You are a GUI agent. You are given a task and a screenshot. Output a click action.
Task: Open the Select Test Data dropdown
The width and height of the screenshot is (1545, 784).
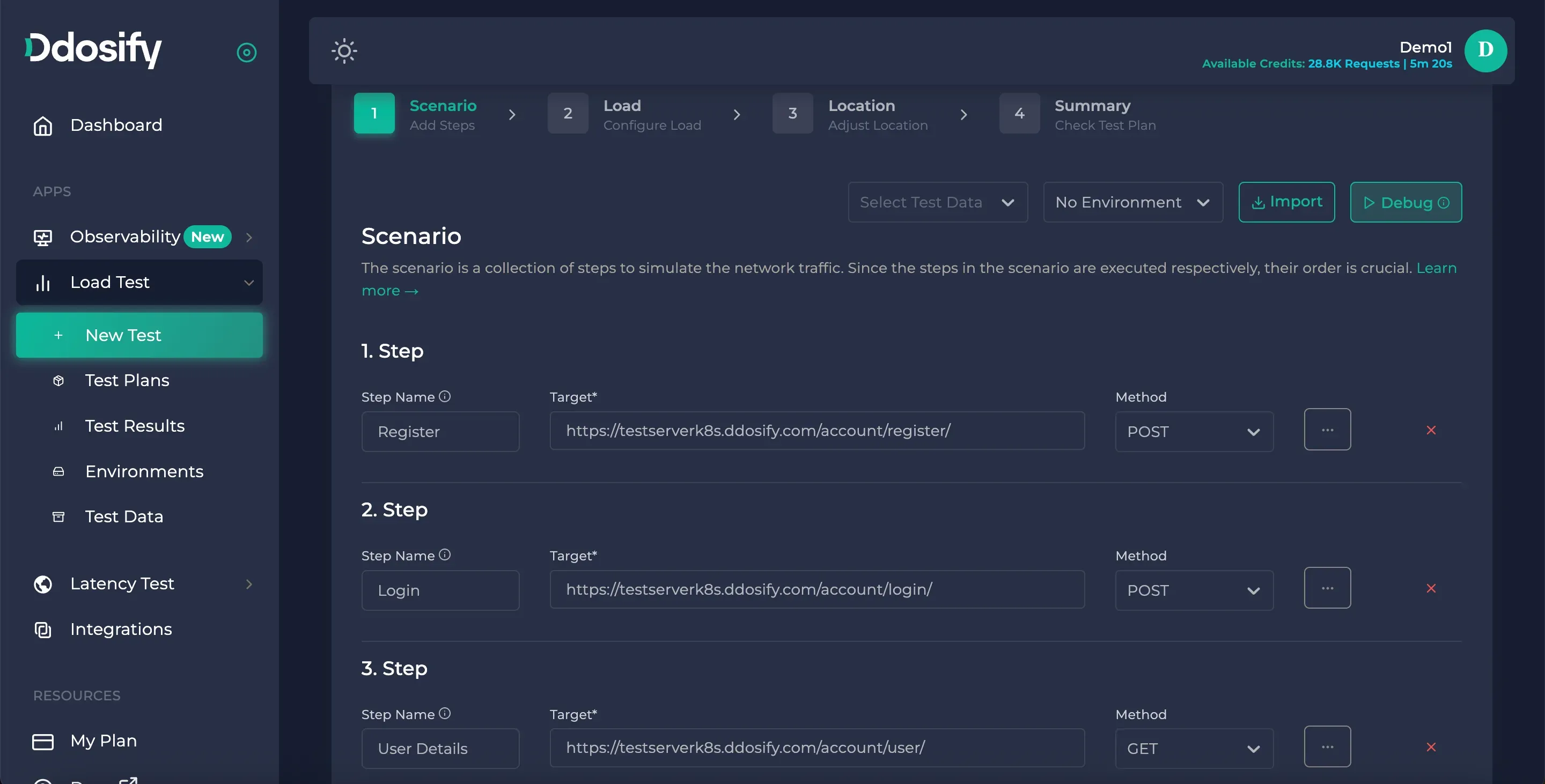(x=937, y=203)
